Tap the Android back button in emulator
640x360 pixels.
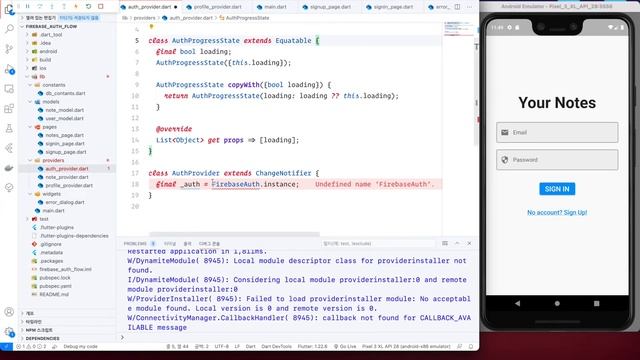518,303
